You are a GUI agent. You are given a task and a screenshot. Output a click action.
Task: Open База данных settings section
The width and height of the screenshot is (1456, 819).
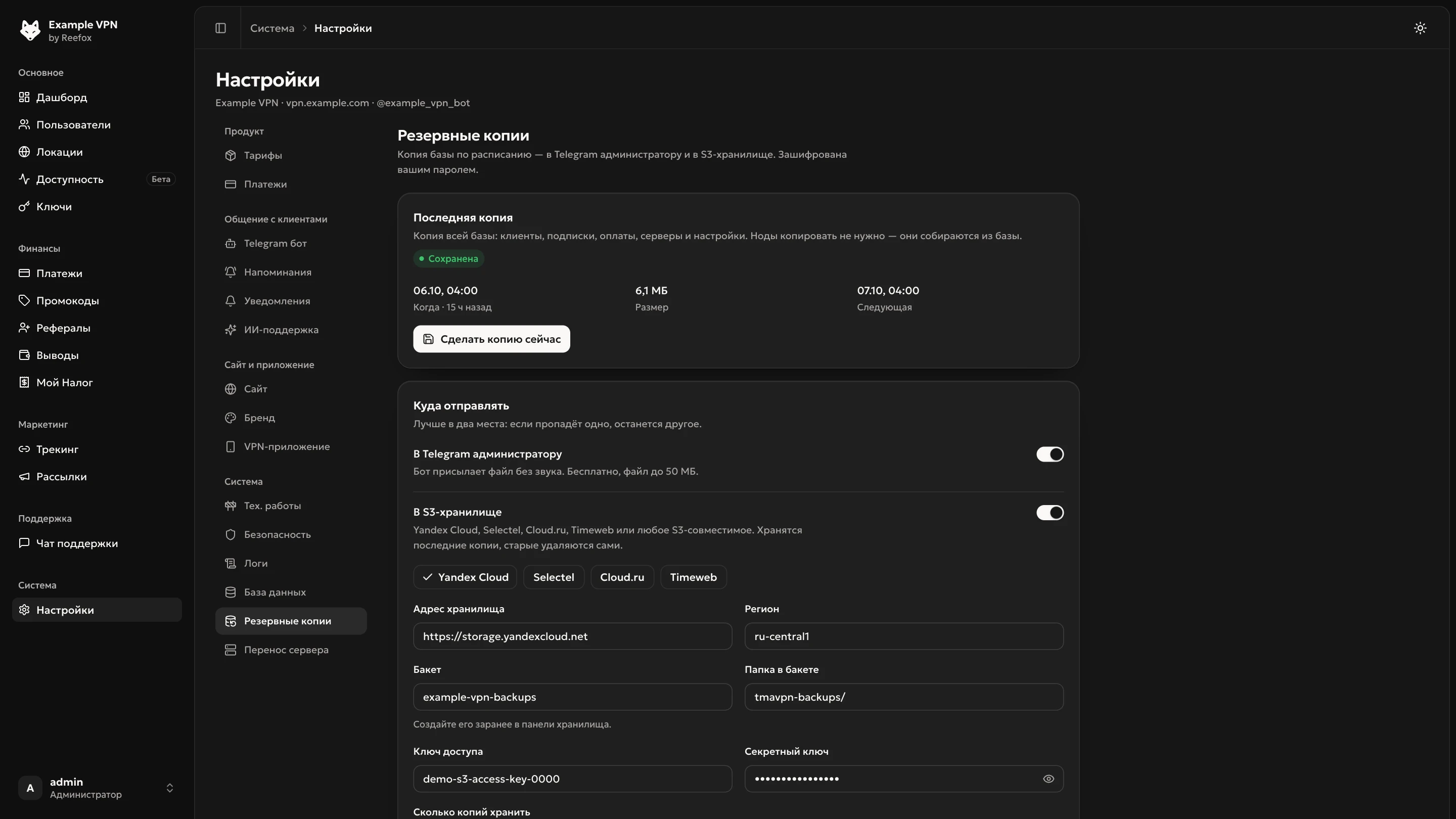pos(291,592)
